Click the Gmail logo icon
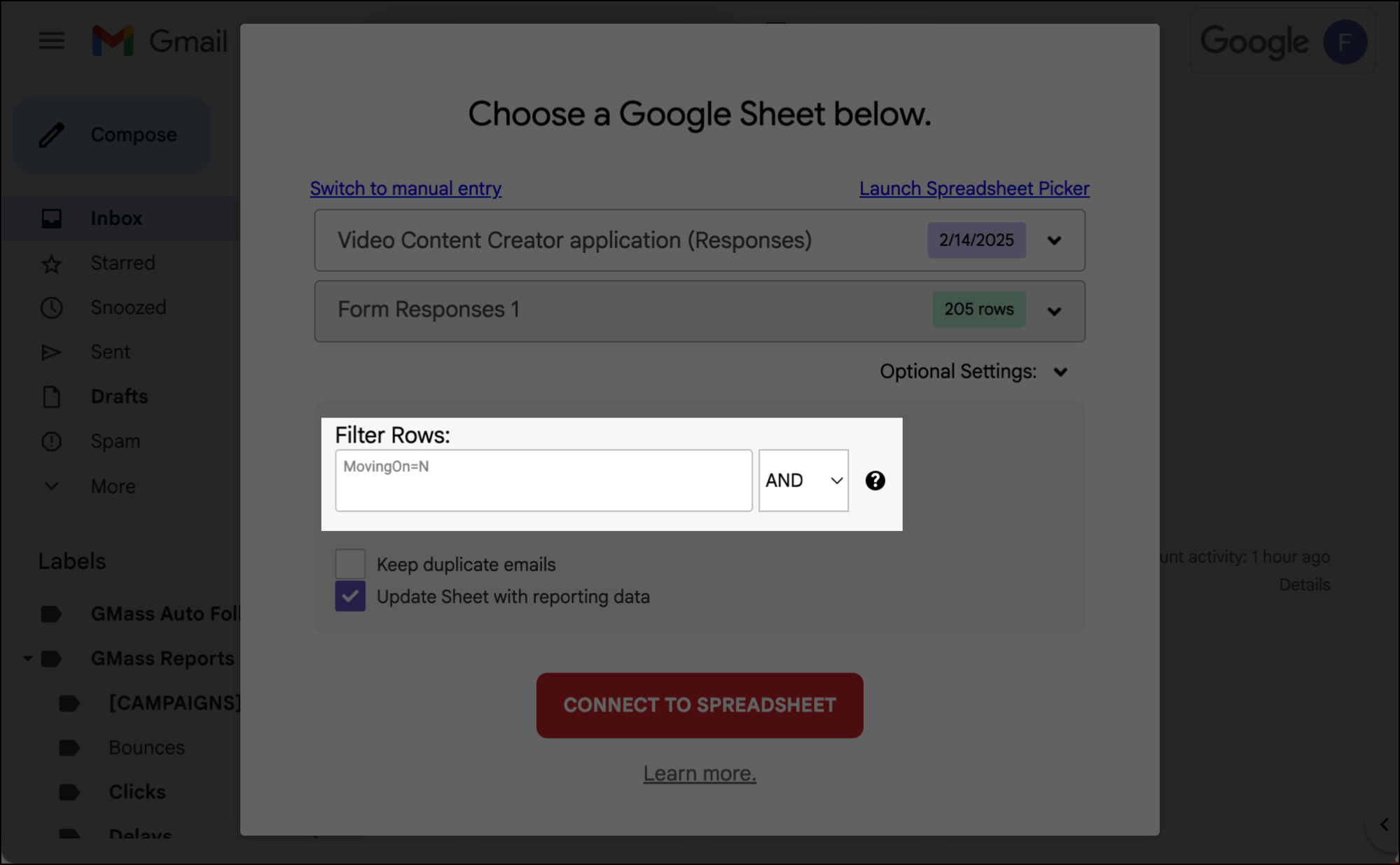Image resolution: width=1400 pixels, height=865 pixels. [113, 41]
